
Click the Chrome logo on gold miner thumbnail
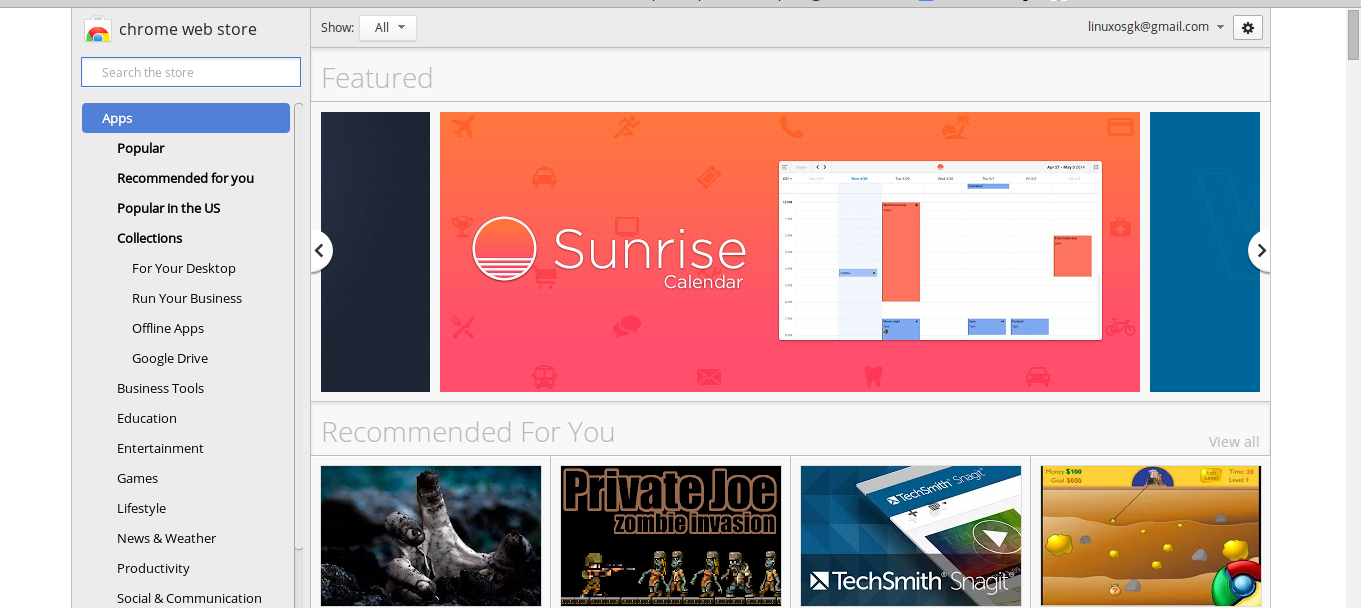coord(1236,582)
